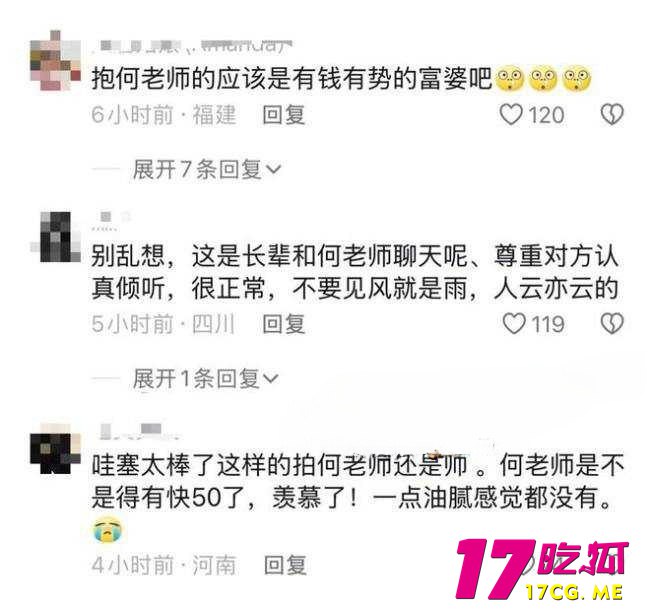650x609 pixels.
Task: Open the first commenter's blurred username
Action: (x=193, y=46)
